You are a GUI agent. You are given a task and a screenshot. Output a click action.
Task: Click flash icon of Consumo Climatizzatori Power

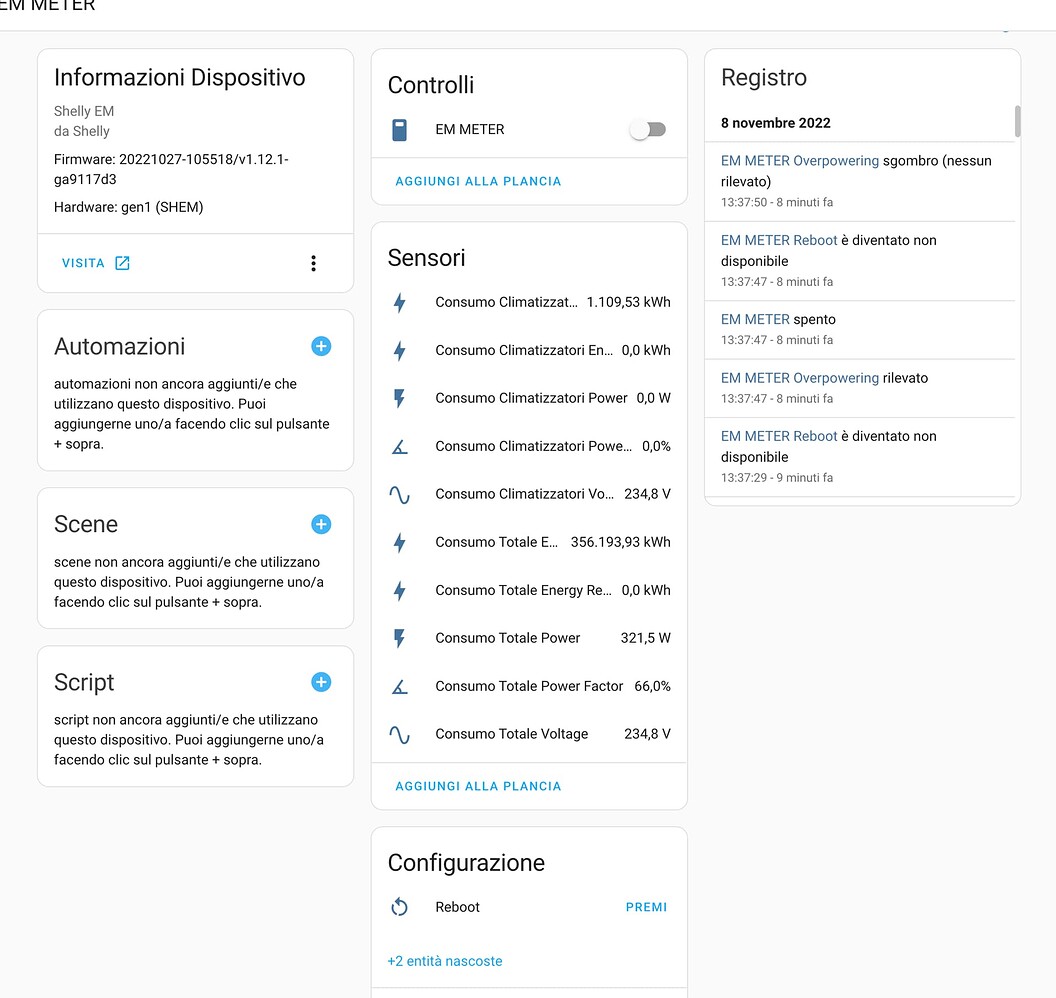(x=399, y=398)
